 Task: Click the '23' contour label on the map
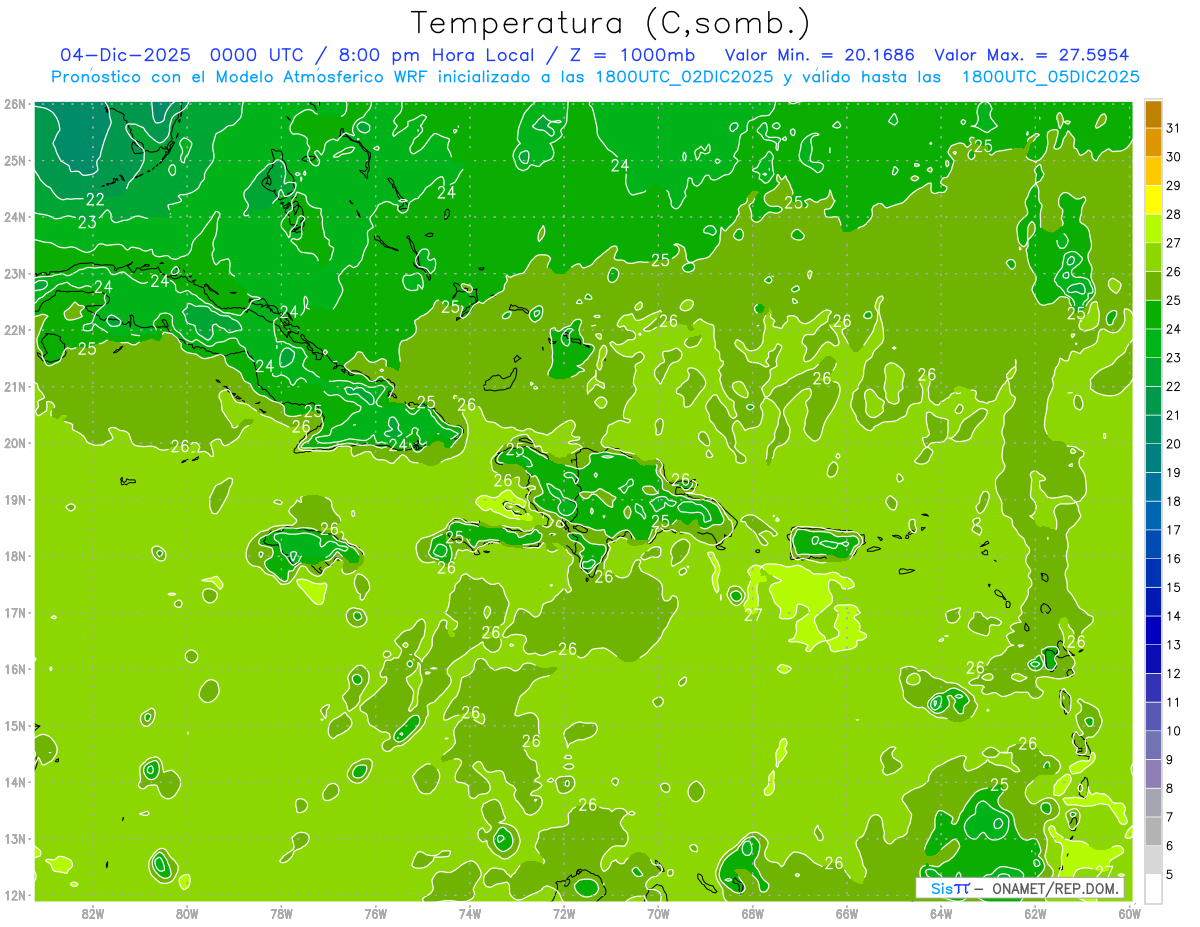[x=87, y=223]
